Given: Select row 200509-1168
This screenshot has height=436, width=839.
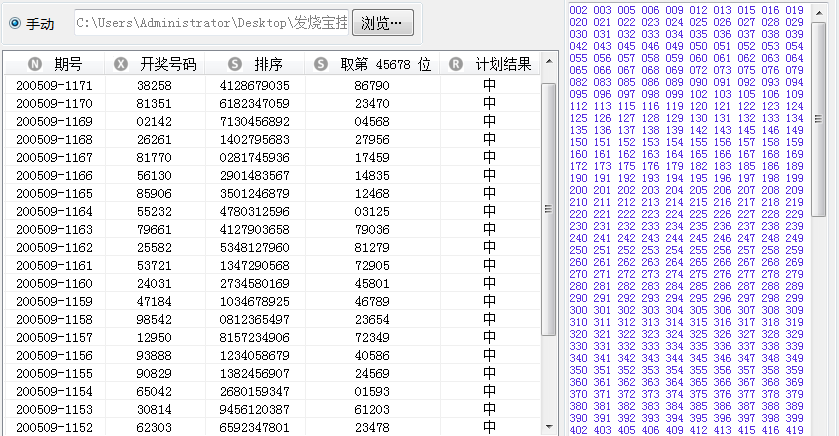Looking at the screenshot, I should (x=272, y=139).
